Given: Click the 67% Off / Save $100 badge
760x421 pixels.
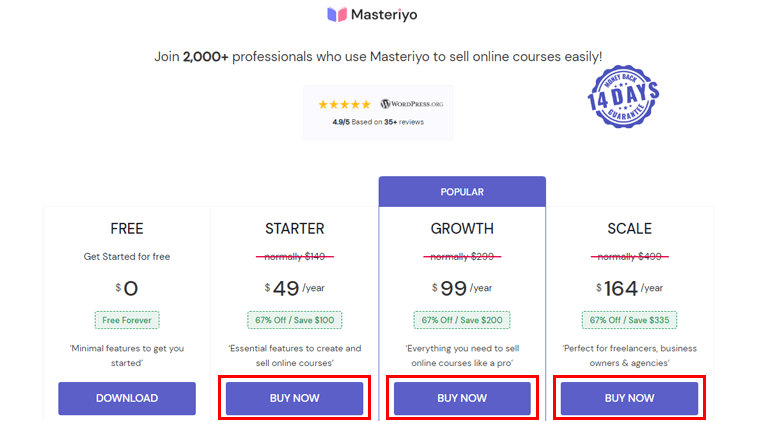Looking at the screenshot, I should point(294,320).
